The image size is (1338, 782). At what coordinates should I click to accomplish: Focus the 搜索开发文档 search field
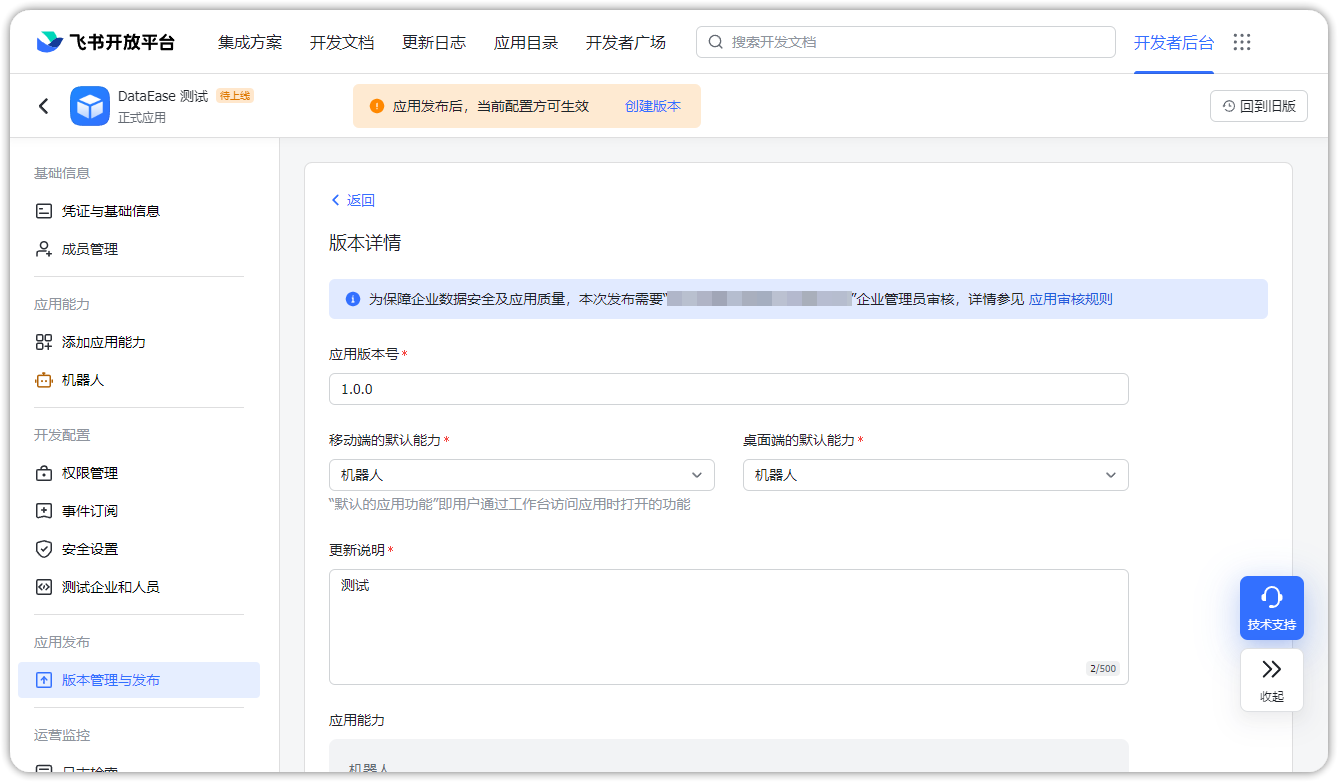[906, 42]
